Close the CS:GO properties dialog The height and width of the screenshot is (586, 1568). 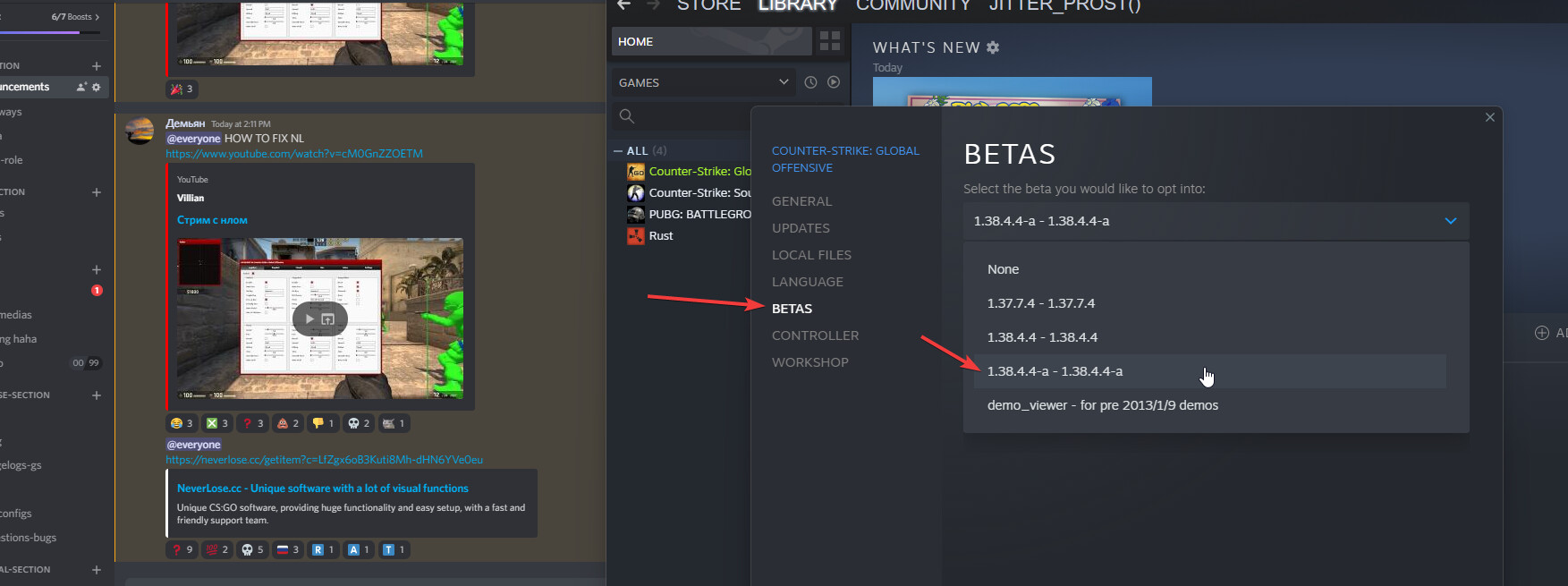coord(1490,117)
